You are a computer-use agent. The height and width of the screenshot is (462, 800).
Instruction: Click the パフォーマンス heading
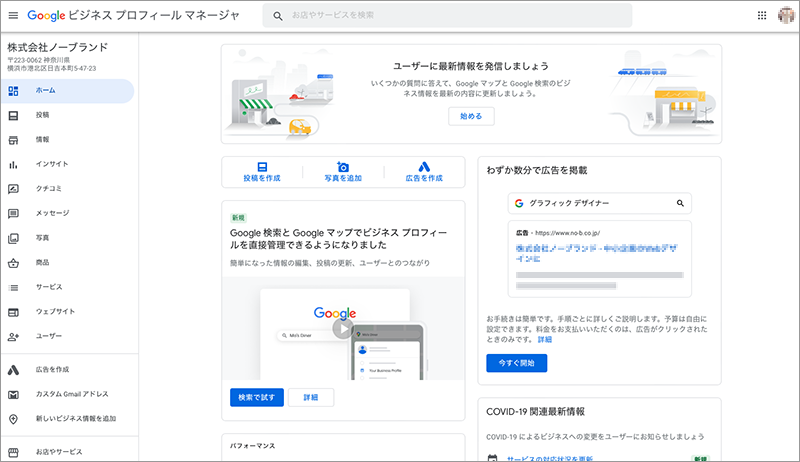point(253,446)
